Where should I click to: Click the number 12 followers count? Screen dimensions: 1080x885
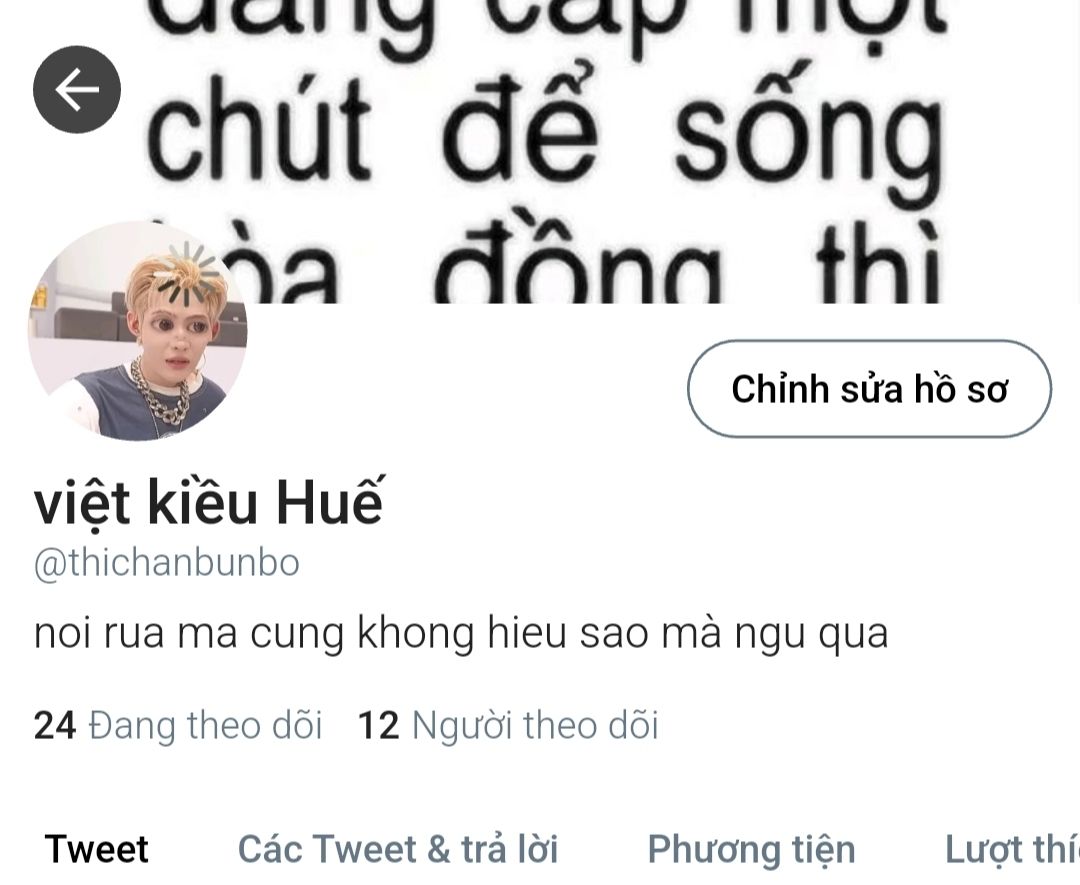379,726
